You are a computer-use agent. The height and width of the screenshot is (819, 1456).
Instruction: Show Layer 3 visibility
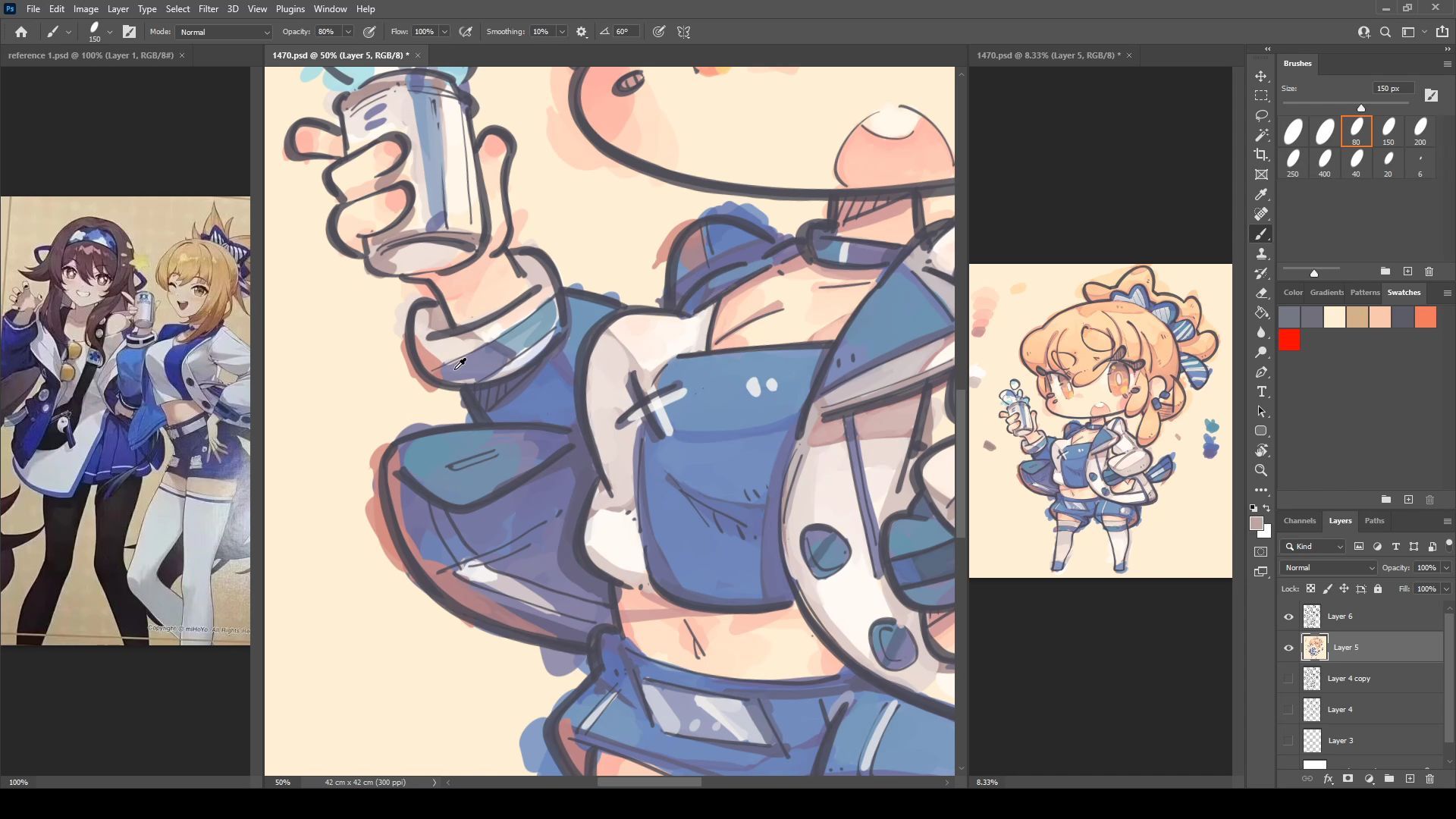1288,741
